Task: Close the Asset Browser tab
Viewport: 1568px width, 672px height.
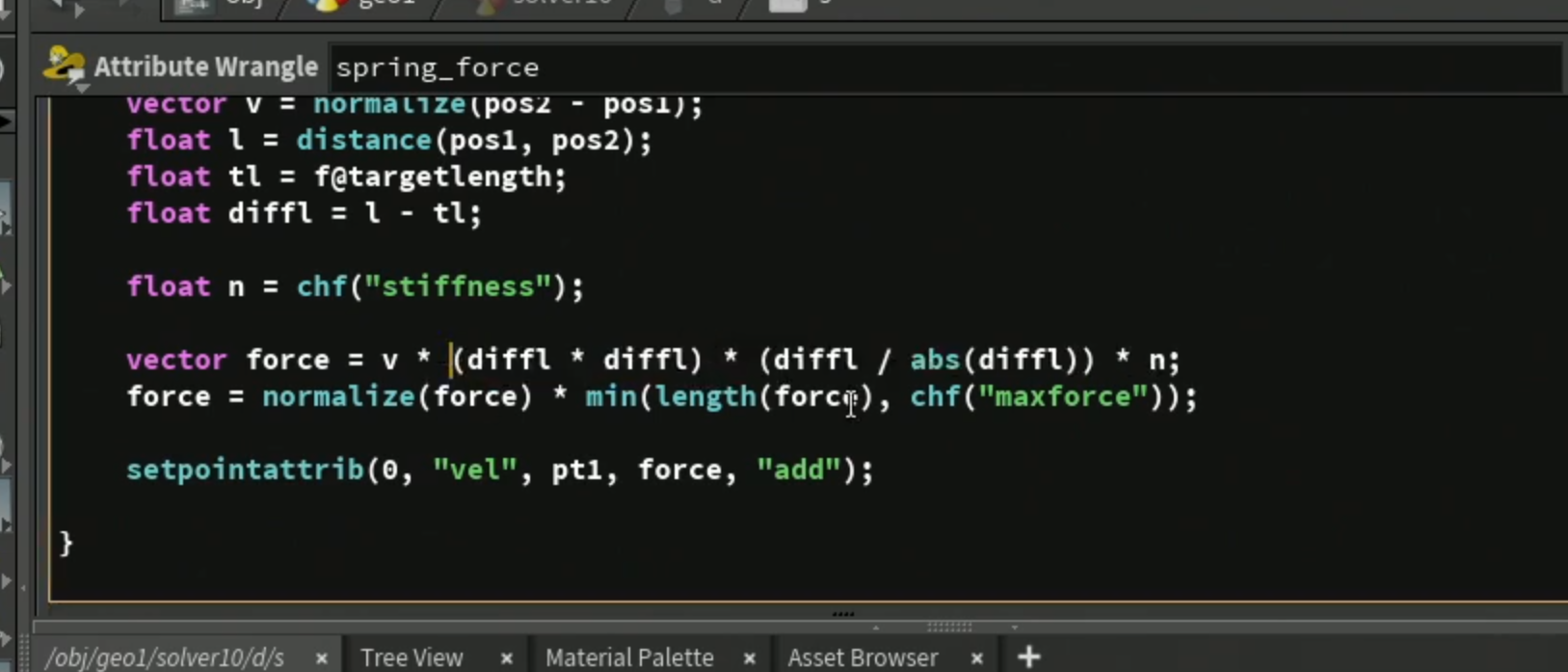Action: 976,659
